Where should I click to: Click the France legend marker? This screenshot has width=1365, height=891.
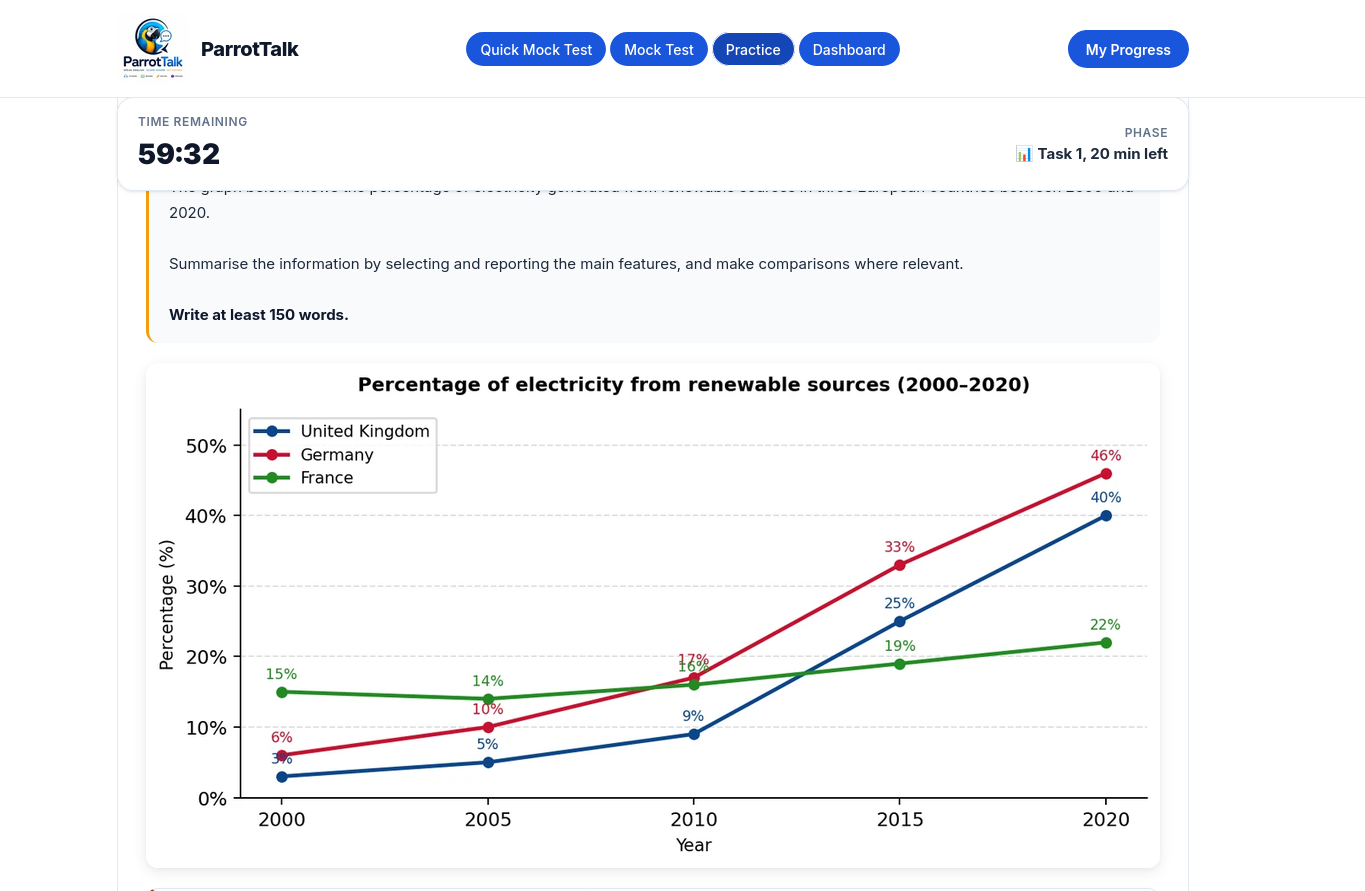click(272, 478)
